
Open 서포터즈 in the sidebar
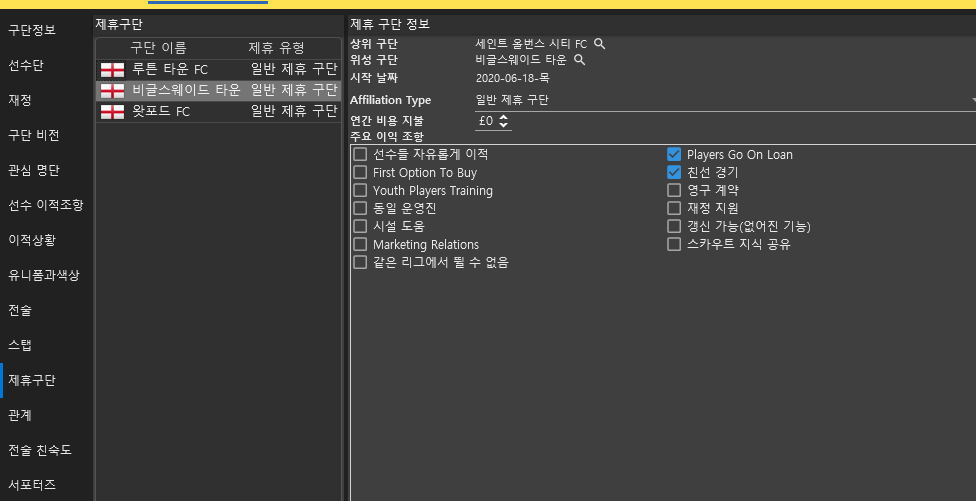click(x=32, y=485)
